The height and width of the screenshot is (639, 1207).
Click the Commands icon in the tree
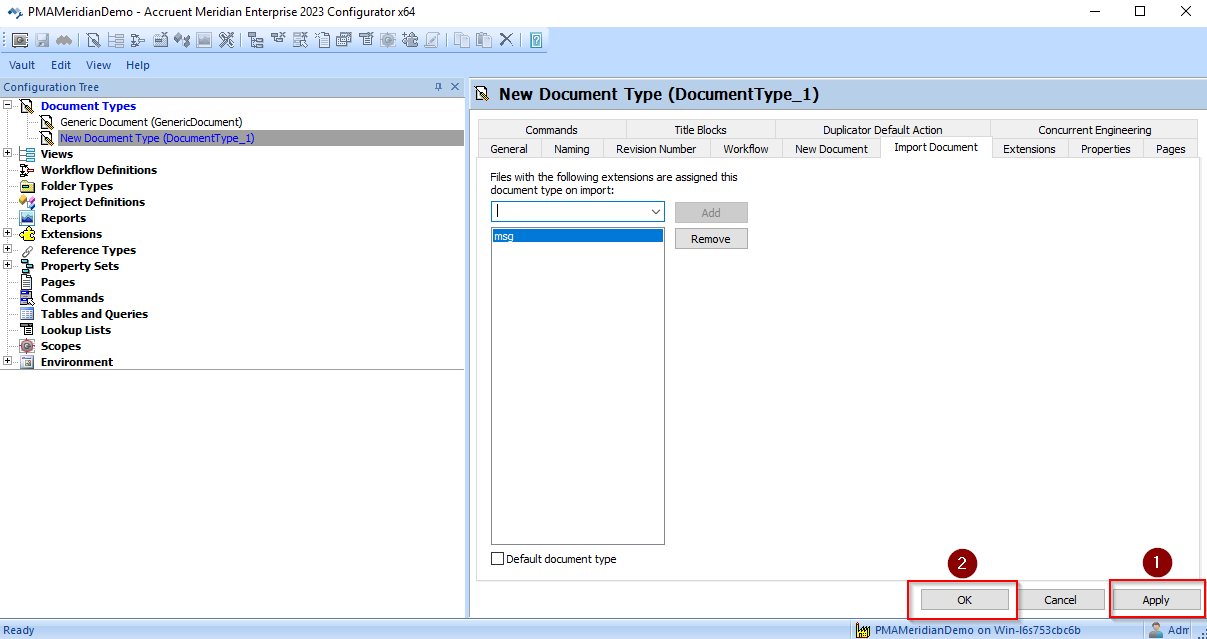pyautogui.click(x=27, y=298)
